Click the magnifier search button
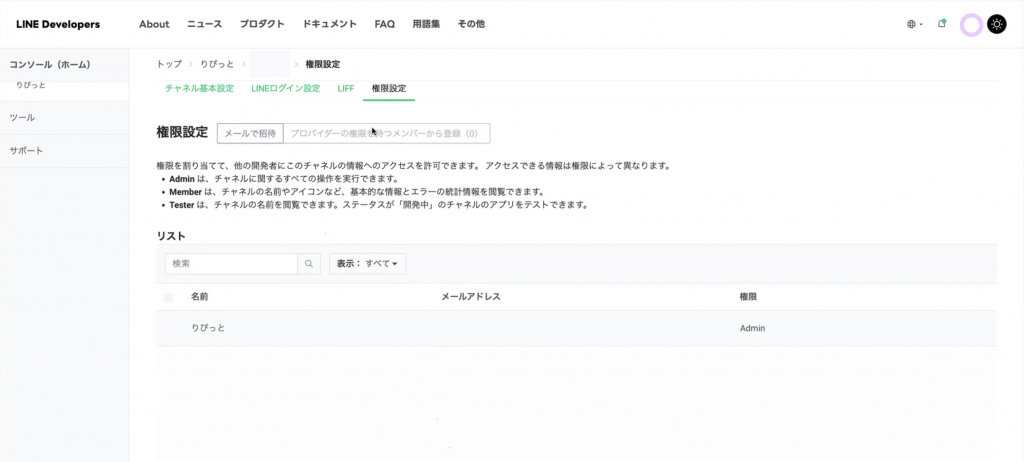This screenshot has width=1024, height=462. tap(310, 264)
